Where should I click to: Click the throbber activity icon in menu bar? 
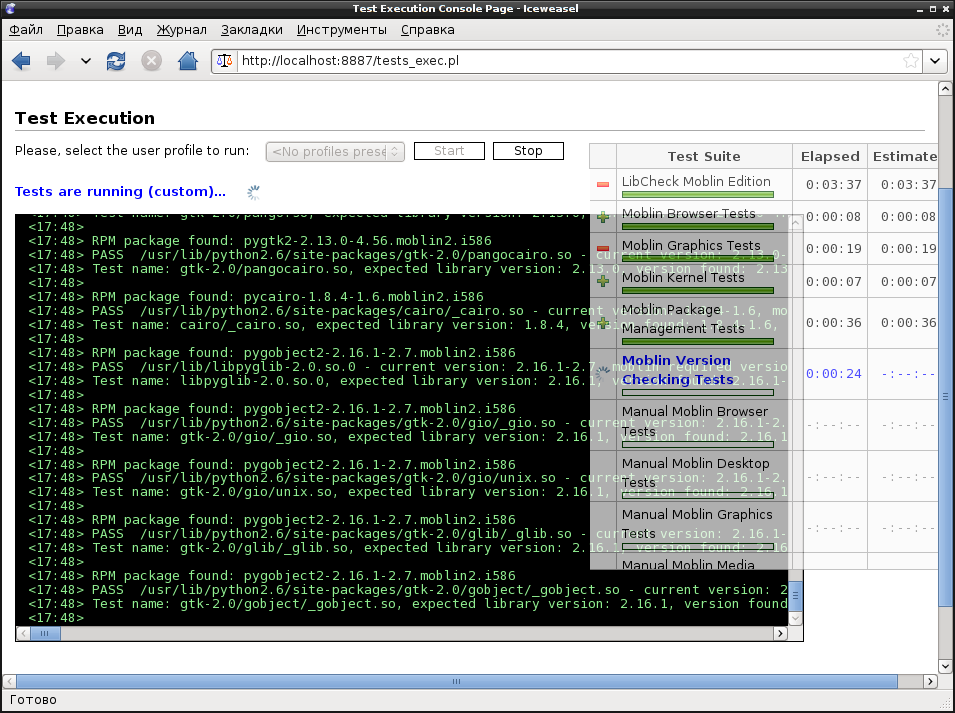click(942, 30)
